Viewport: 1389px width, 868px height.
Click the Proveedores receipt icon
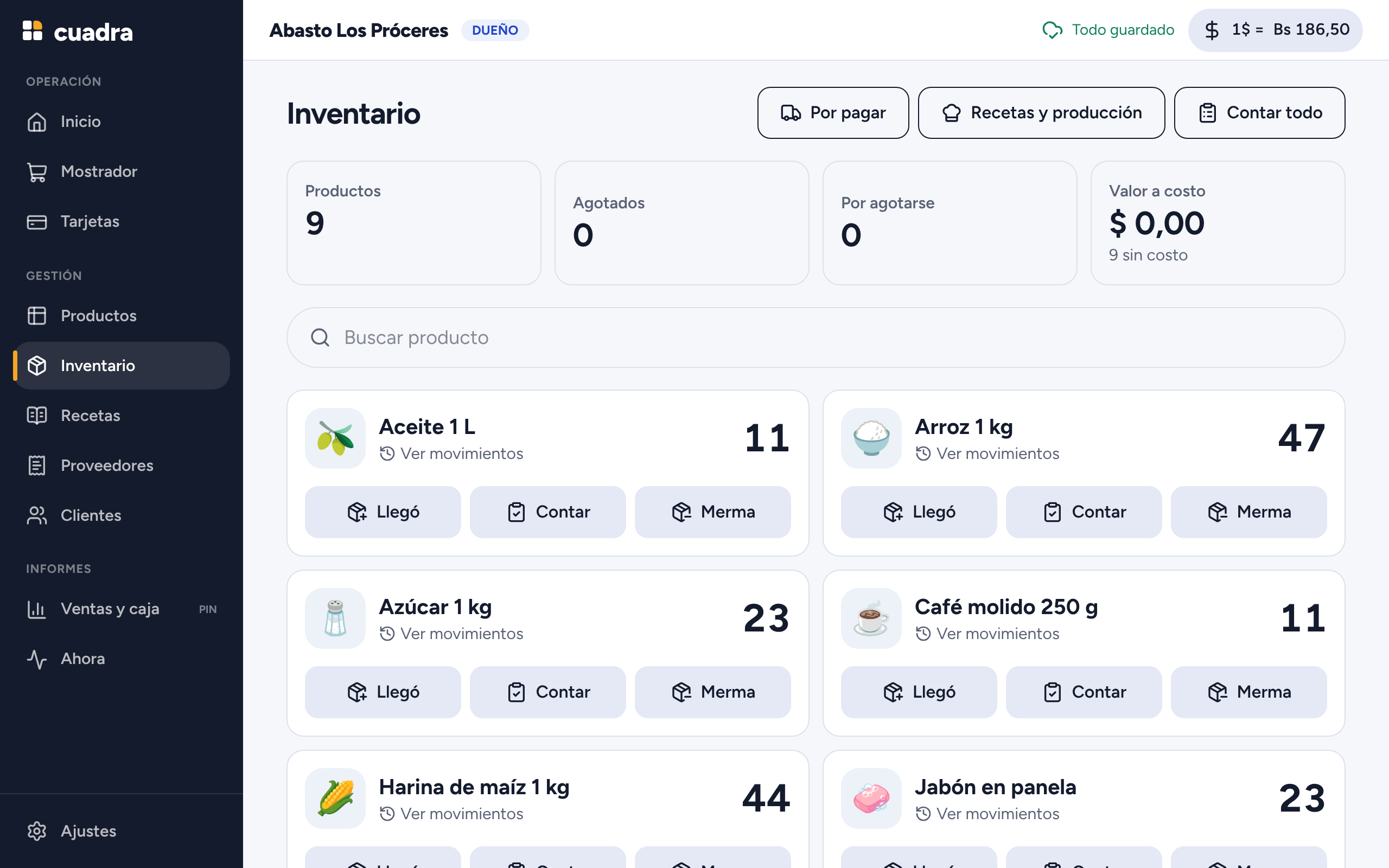[37, 465]
